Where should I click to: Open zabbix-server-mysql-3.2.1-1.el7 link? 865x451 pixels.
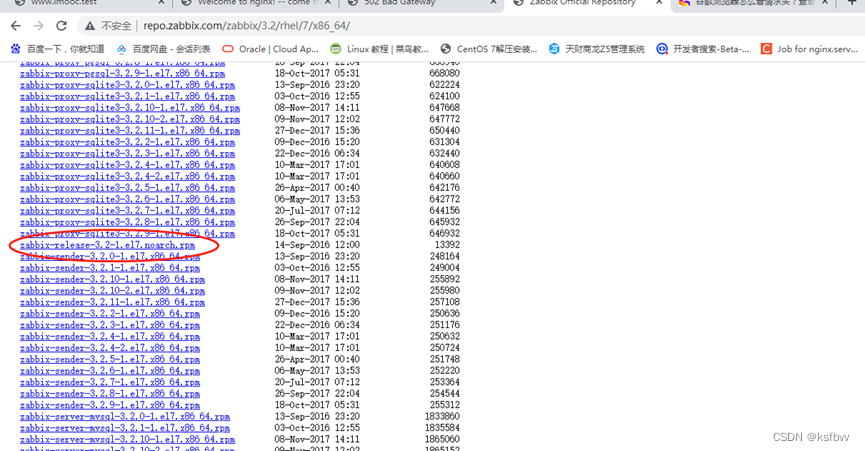pos(125,428)
